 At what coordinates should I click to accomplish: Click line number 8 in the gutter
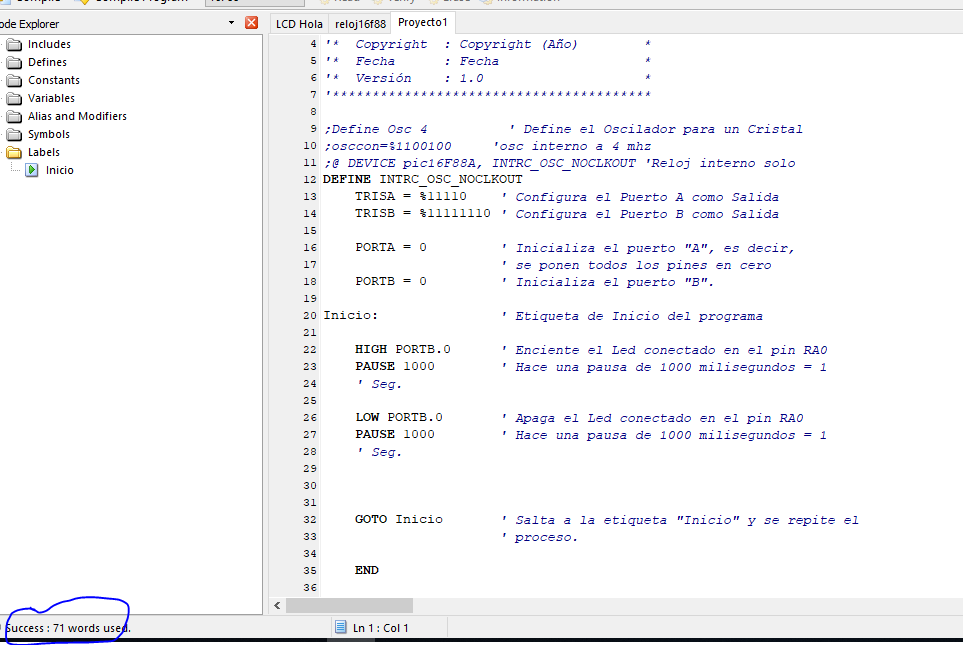pos(313,112)
